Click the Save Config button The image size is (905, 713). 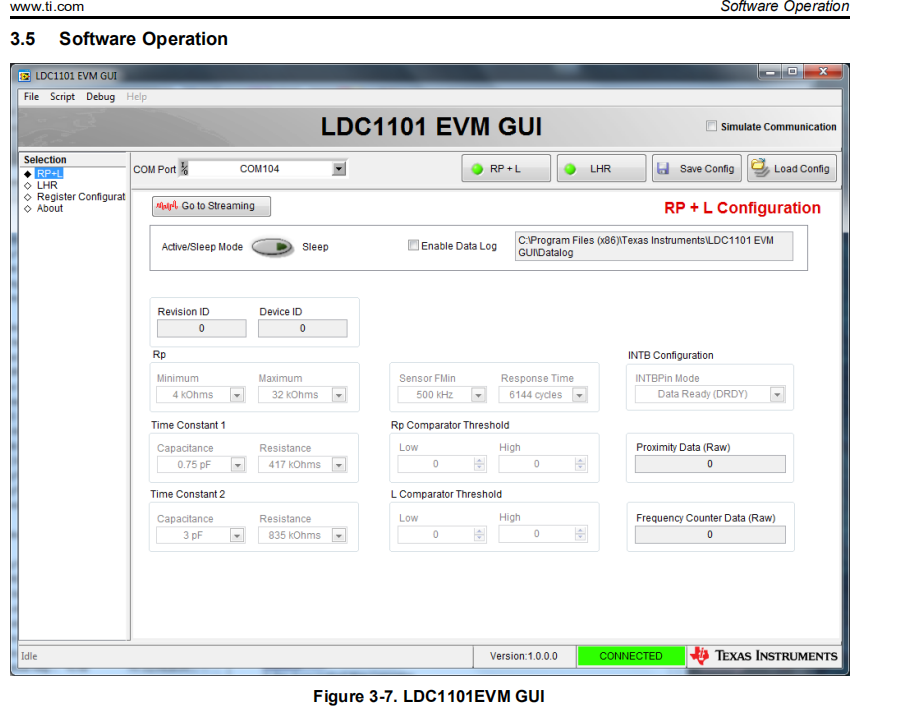(x=696, y=169)
